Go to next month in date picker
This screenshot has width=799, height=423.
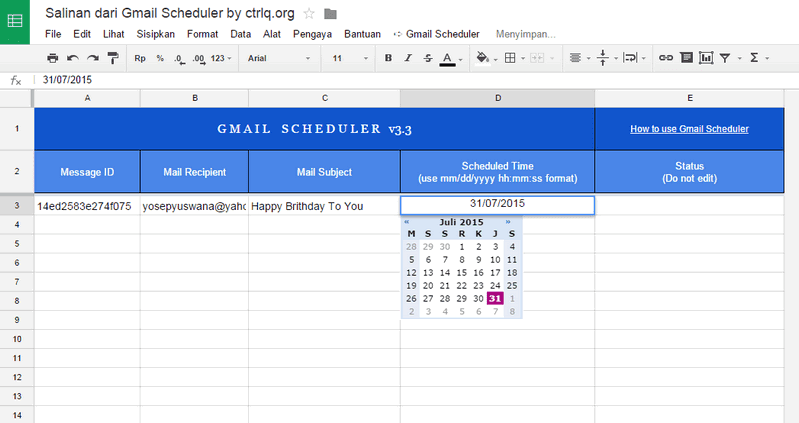[508, 222]
